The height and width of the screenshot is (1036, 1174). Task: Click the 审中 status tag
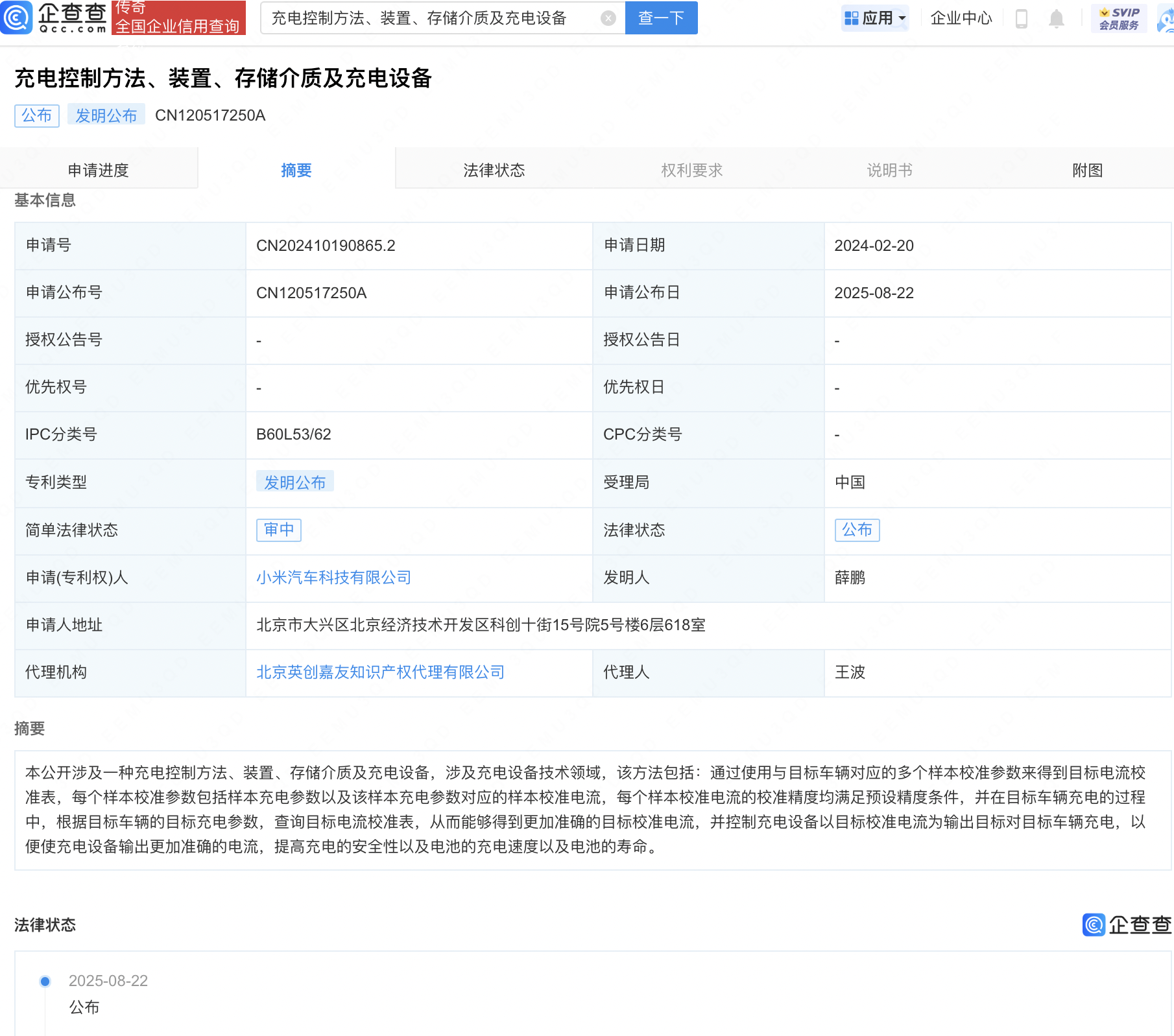tap(279, 530)
